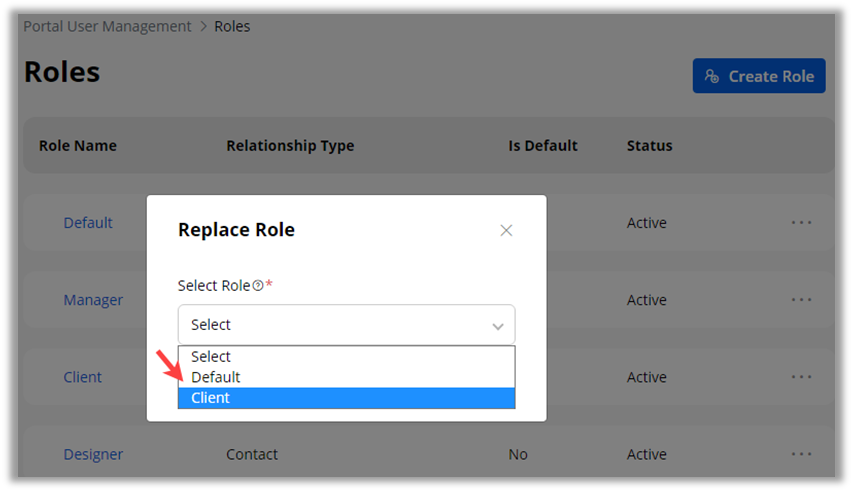Sort by the Role Name column header
853x491 pixels.
coord(78,146)
